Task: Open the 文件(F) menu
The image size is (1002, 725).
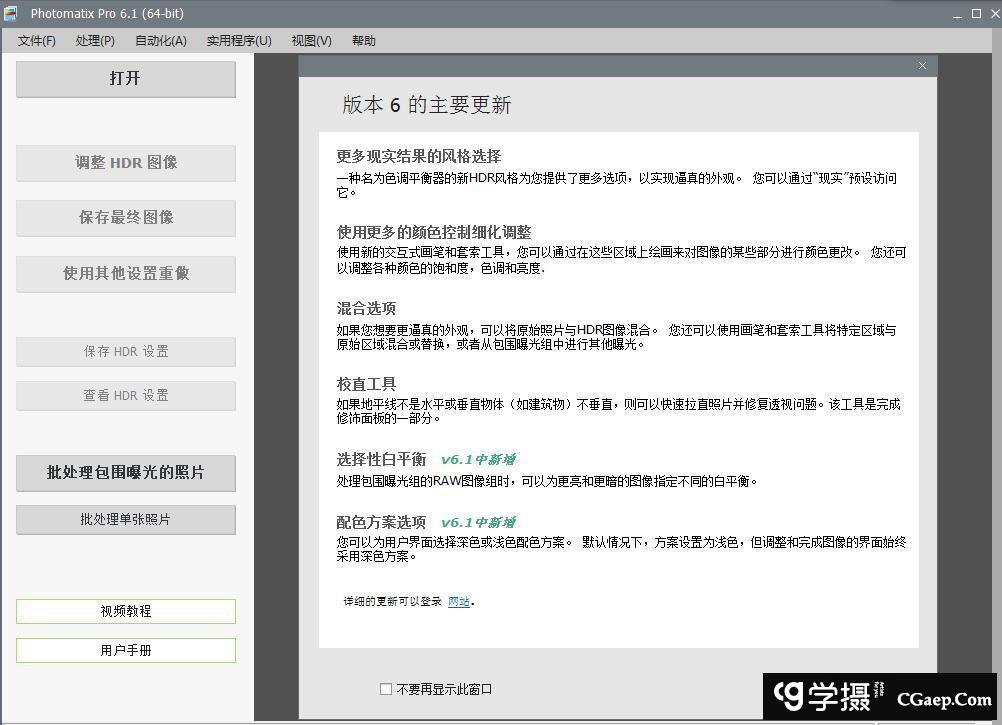Action: pos(37,41)
